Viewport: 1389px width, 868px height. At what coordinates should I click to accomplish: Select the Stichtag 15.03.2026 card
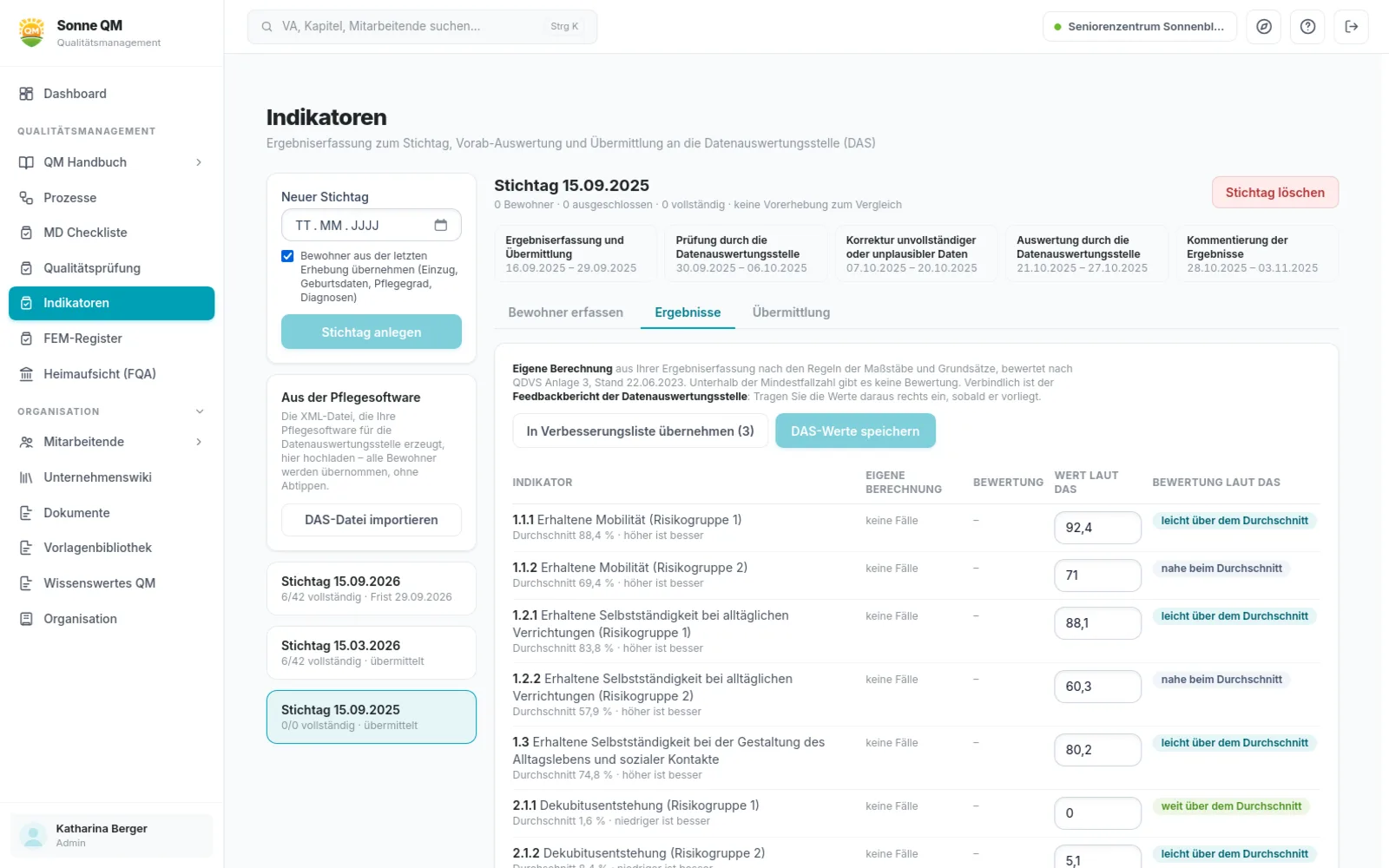point(371,653)
